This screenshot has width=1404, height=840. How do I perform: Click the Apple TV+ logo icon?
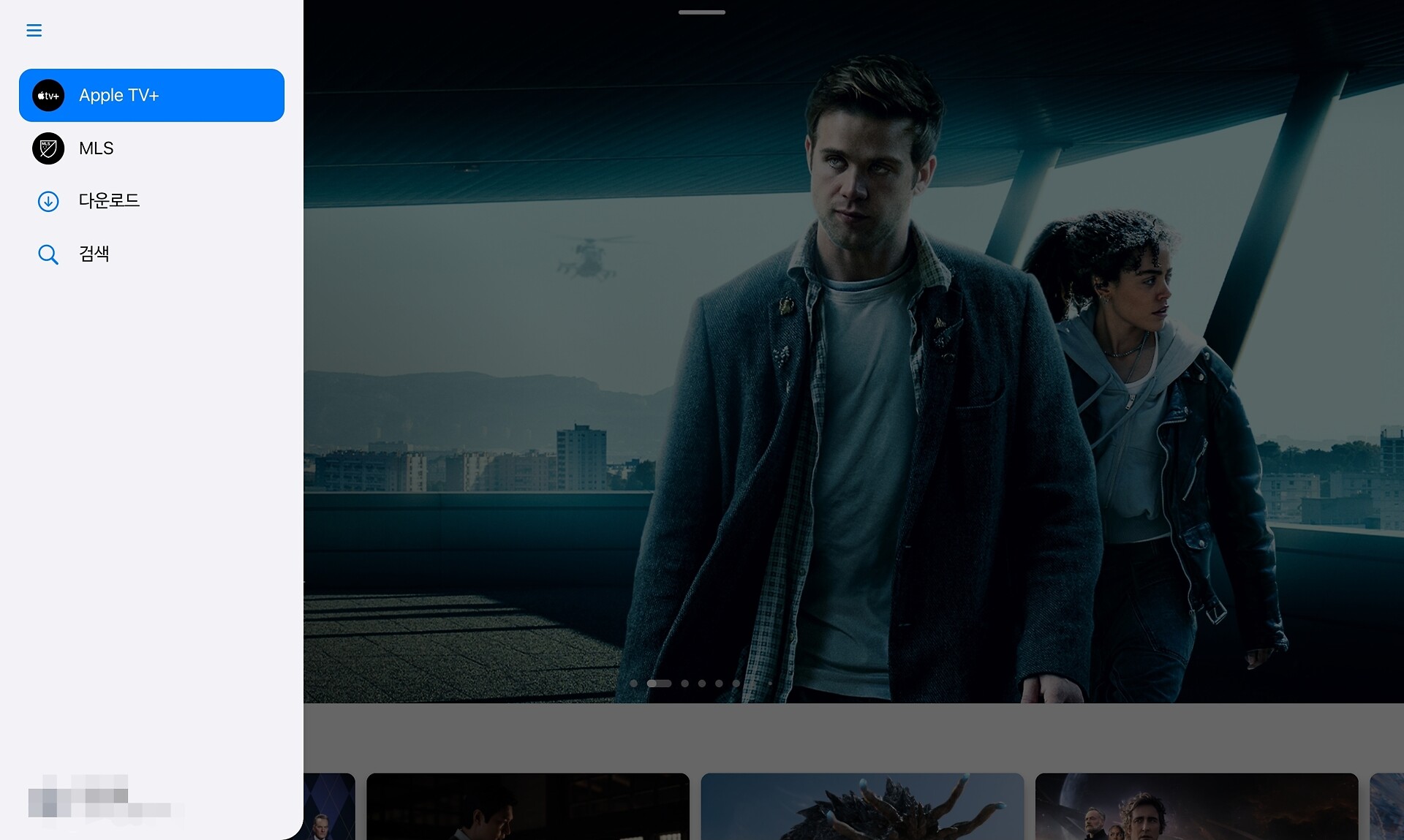pyautogui.click(x=48, y=96)
